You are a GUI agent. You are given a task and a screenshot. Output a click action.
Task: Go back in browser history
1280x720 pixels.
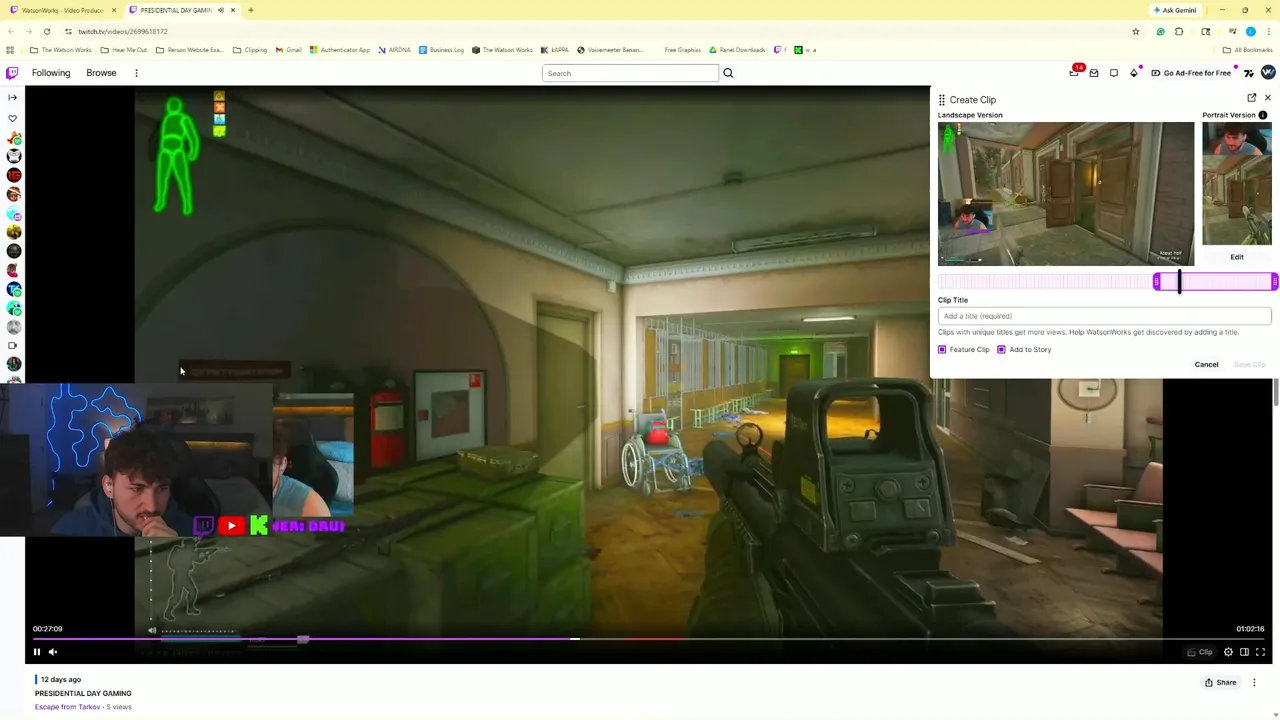coord(9,32)
